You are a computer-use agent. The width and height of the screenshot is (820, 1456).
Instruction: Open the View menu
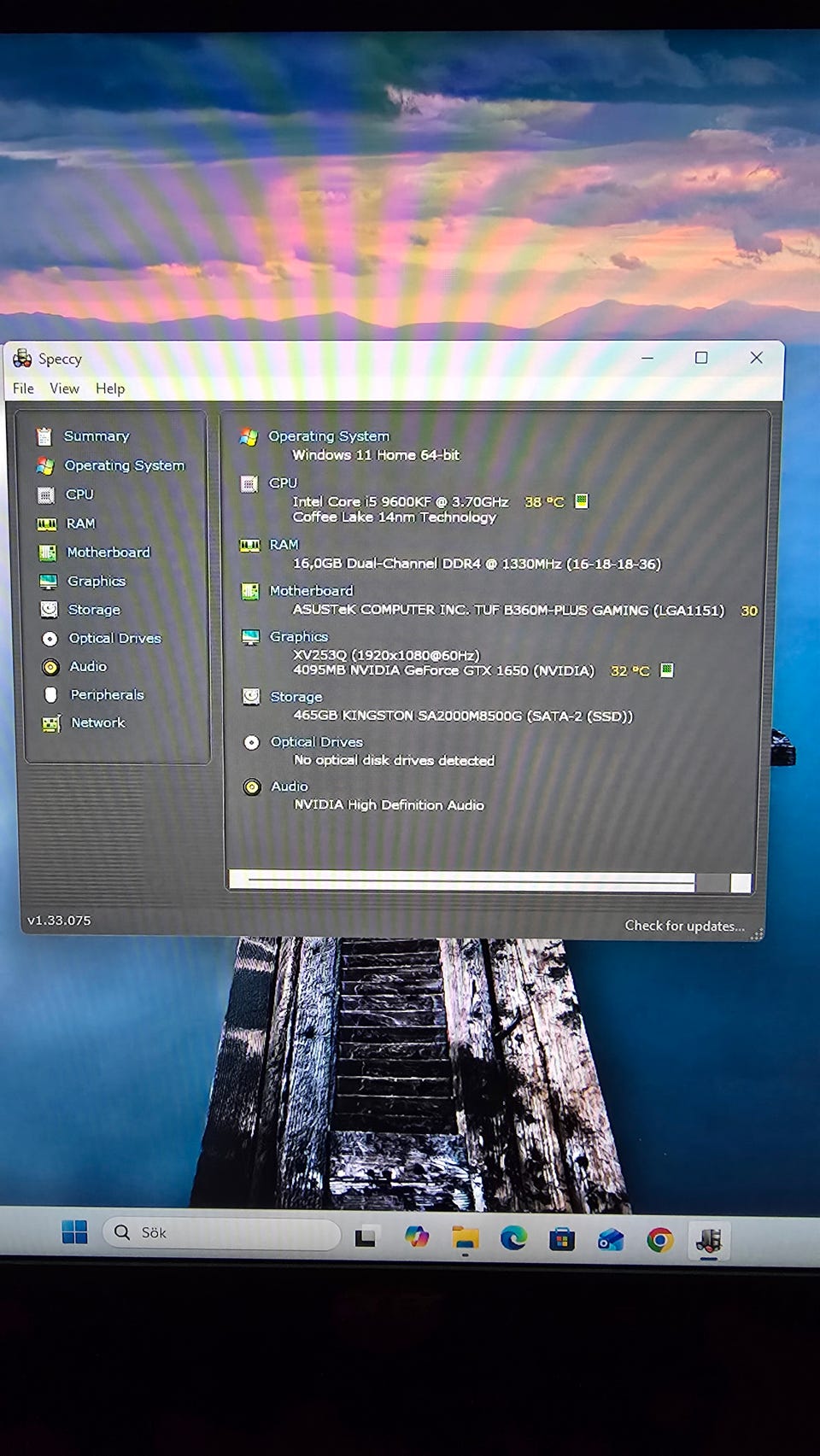click(64, 389)
